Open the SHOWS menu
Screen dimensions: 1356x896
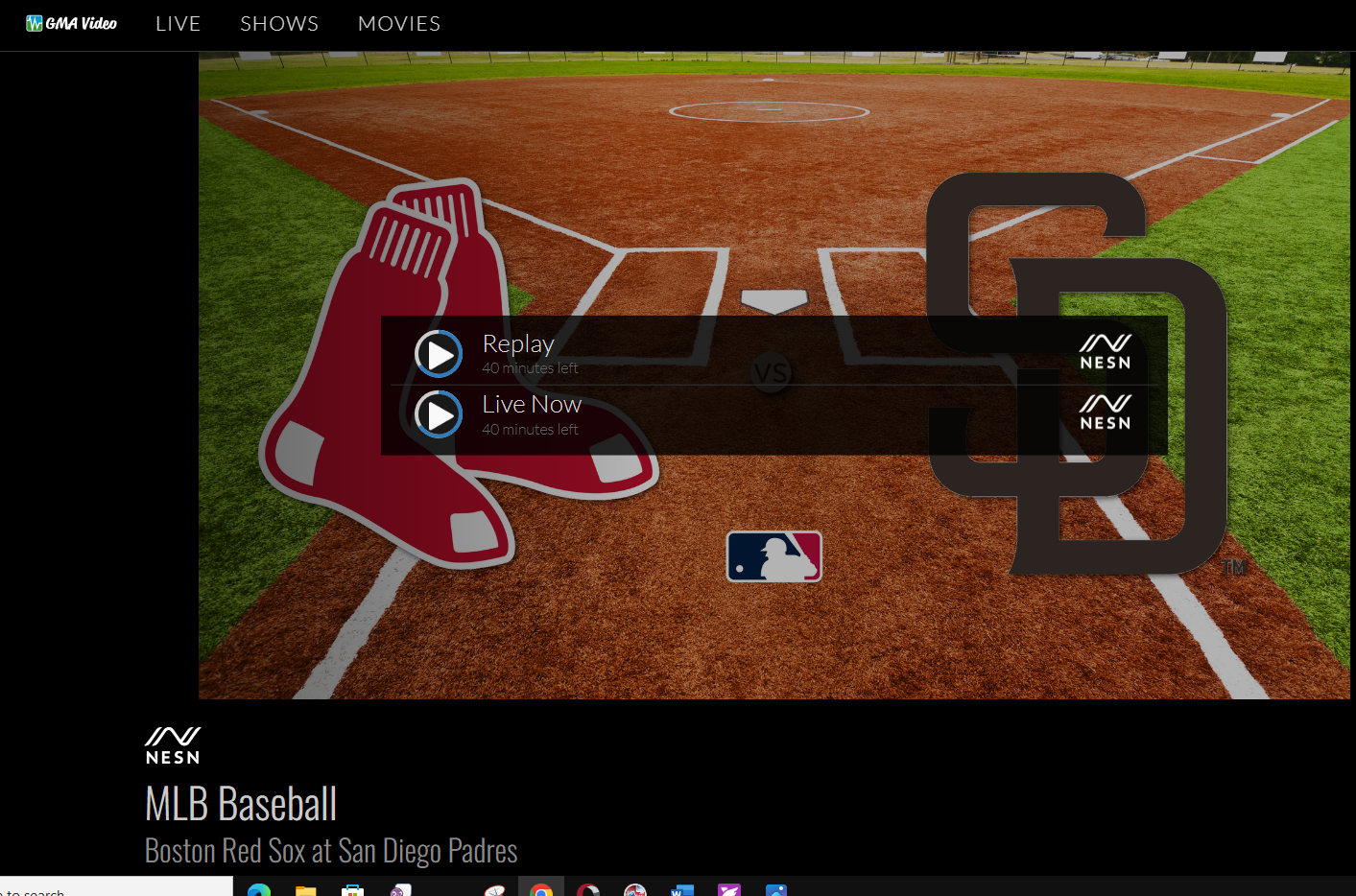click(x=279, y=23)
